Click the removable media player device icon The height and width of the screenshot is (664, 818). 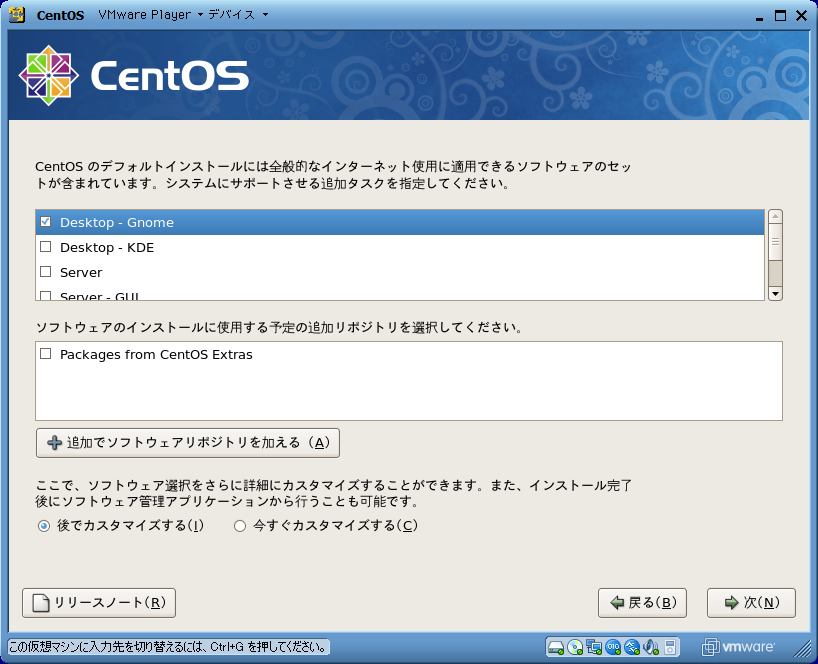[670, 647]
